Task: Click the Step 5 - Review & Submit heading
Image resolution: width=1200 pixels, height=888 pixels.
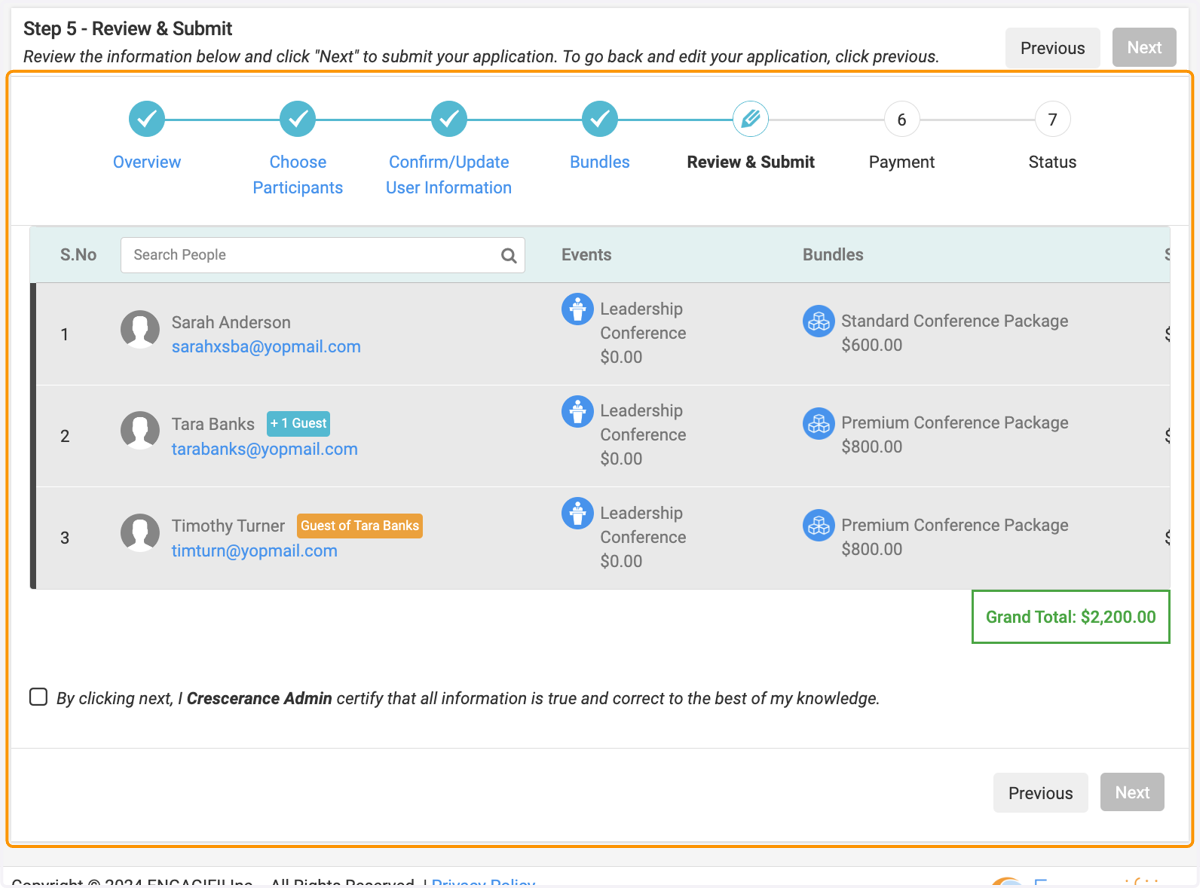Action: pos(128,29)
